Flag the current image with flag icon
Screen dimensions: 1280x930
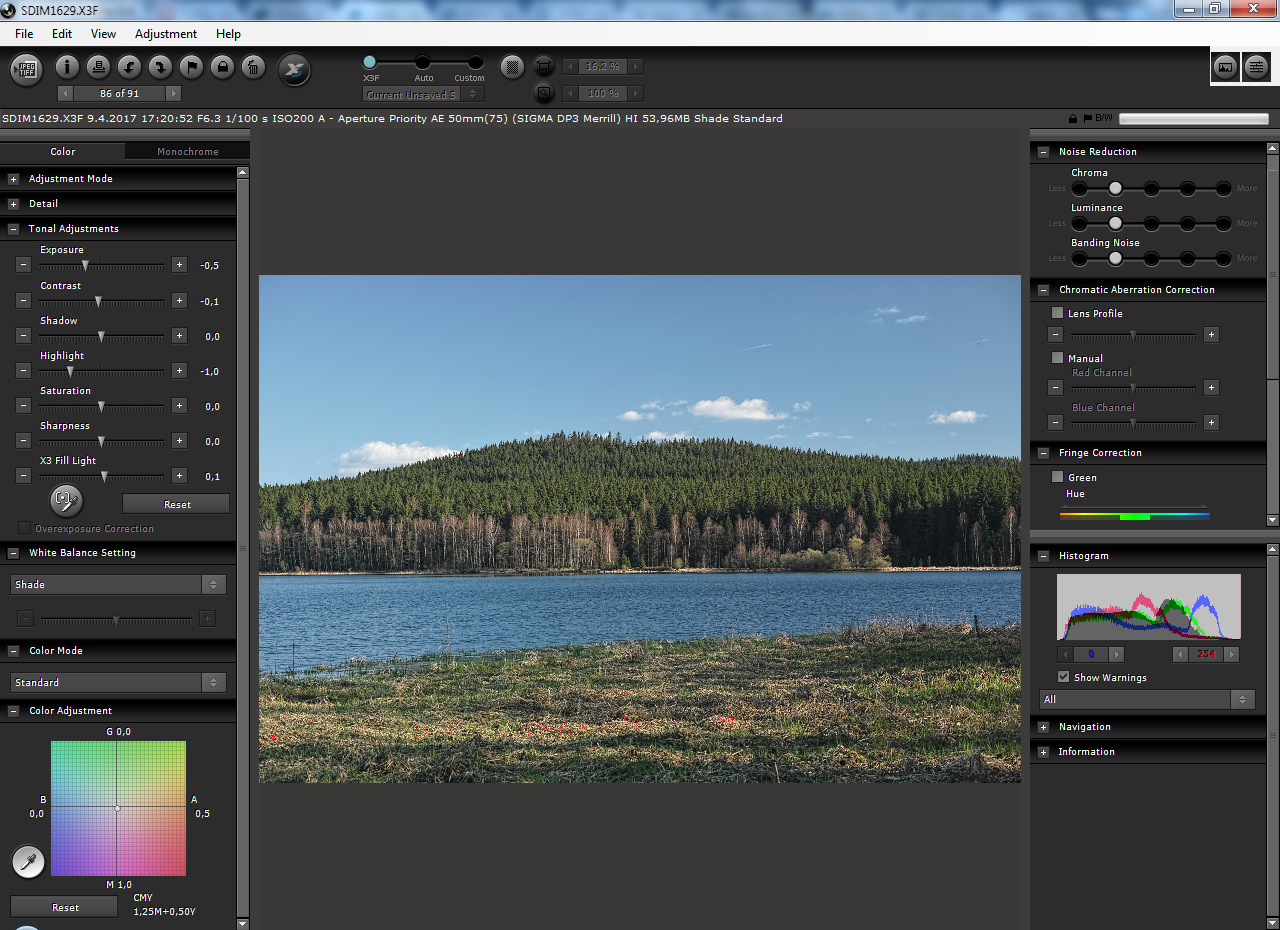tap(191, 68)
